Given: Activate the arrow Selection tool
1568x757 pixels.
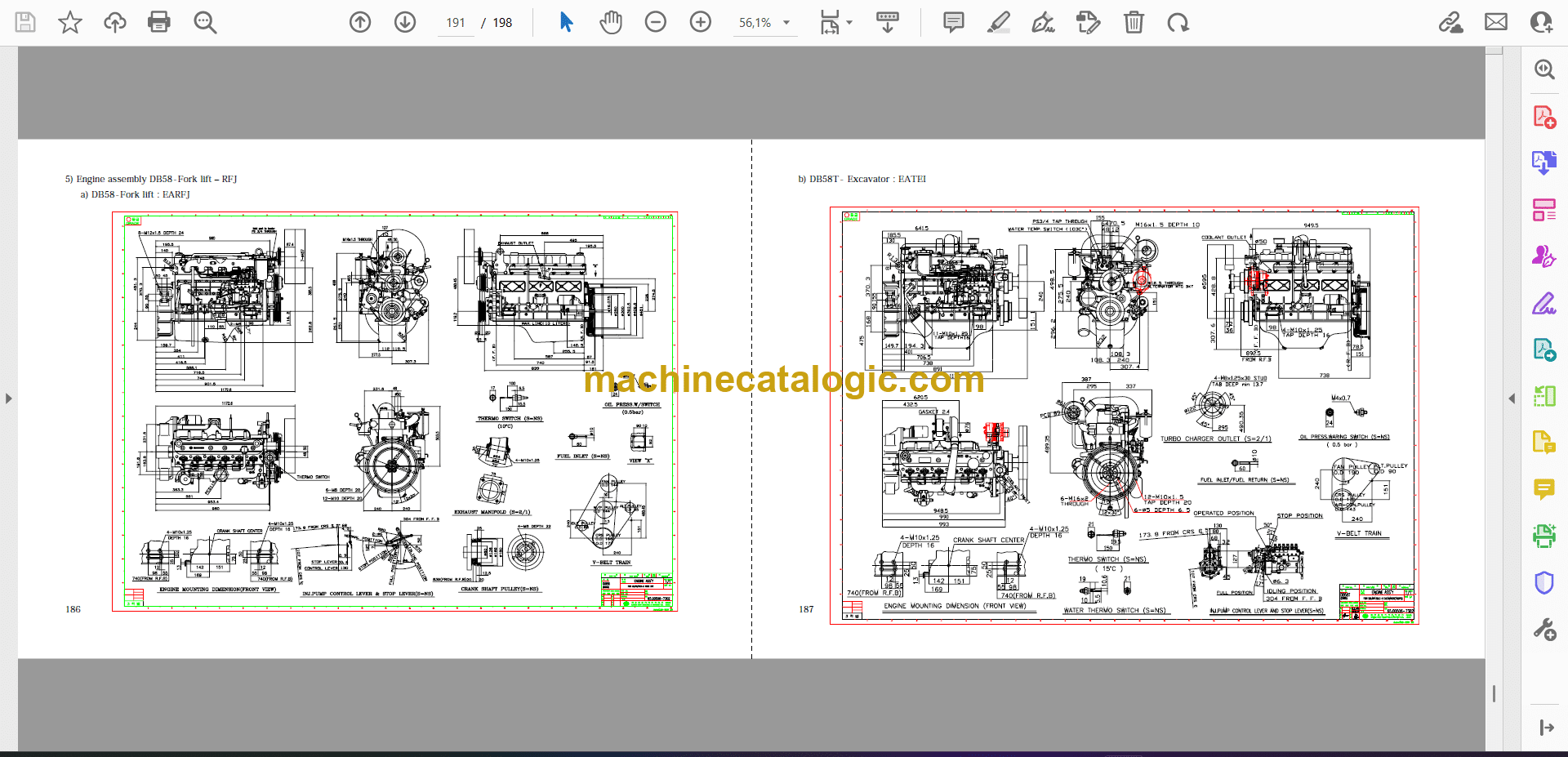Looking at the screenshot, I should [x=566, y=22].
